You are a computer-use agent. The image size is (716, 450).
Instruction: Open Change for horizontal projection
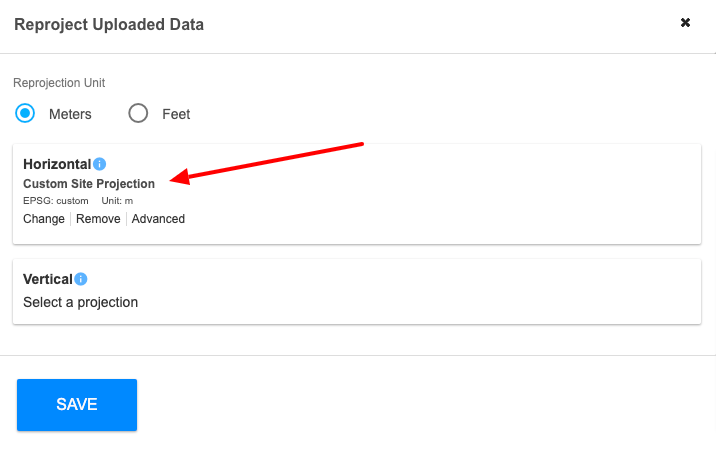click(44, 219)
